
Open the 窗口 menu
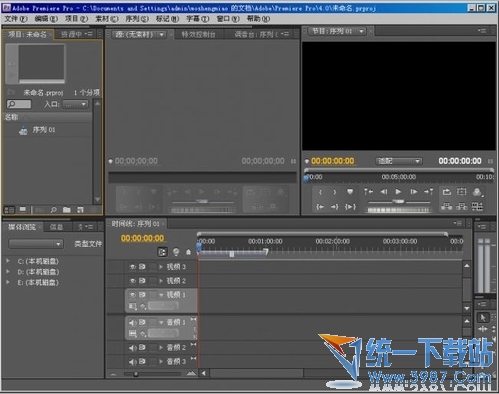point(228,19)
